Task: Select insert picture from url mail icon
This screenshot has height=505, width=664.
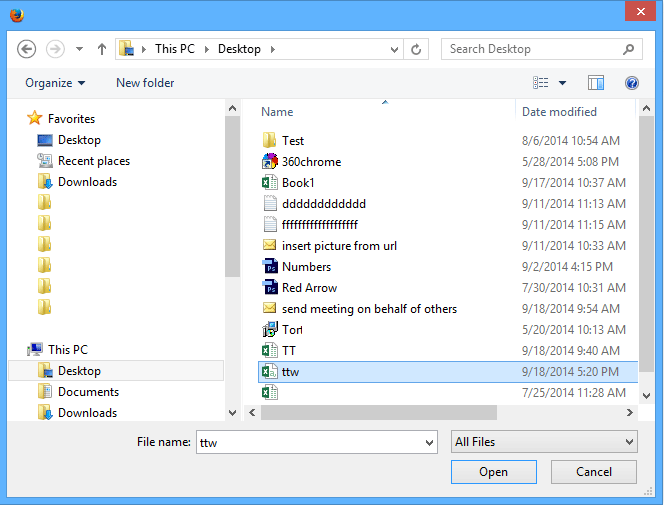Action: point(269,245)
